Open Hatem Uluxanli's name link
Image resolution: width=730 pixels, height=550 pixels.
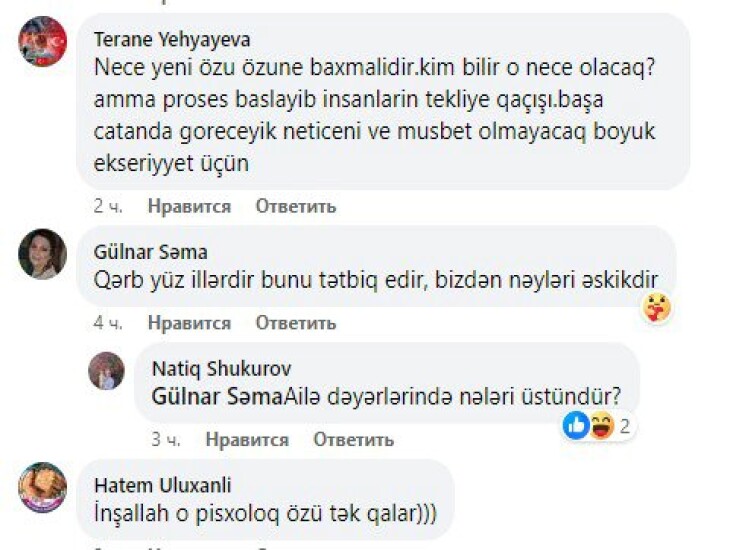[162, 485]
